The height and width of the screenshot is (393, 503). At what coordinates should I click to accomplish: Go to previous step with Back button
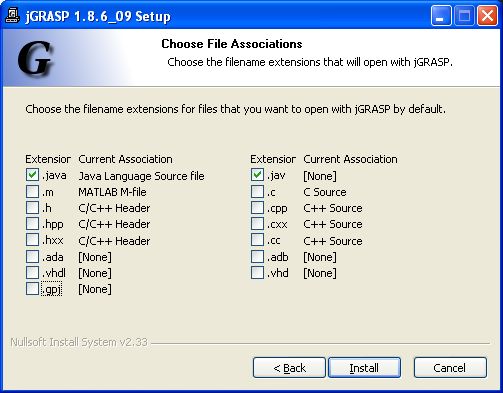pyautogui.click(x=289, y=368)
